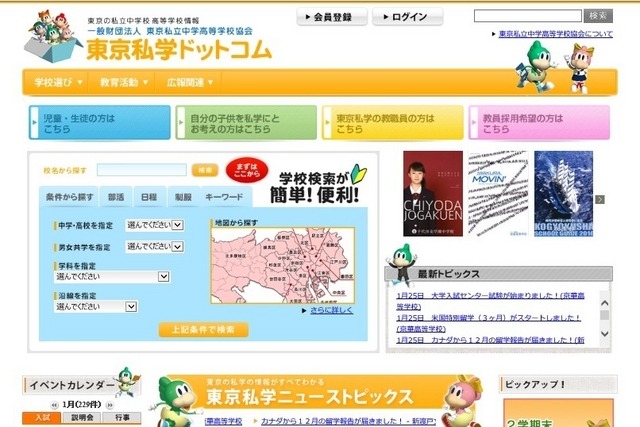
Task: Click the next arrow beside school brochures
Action: 600,199
